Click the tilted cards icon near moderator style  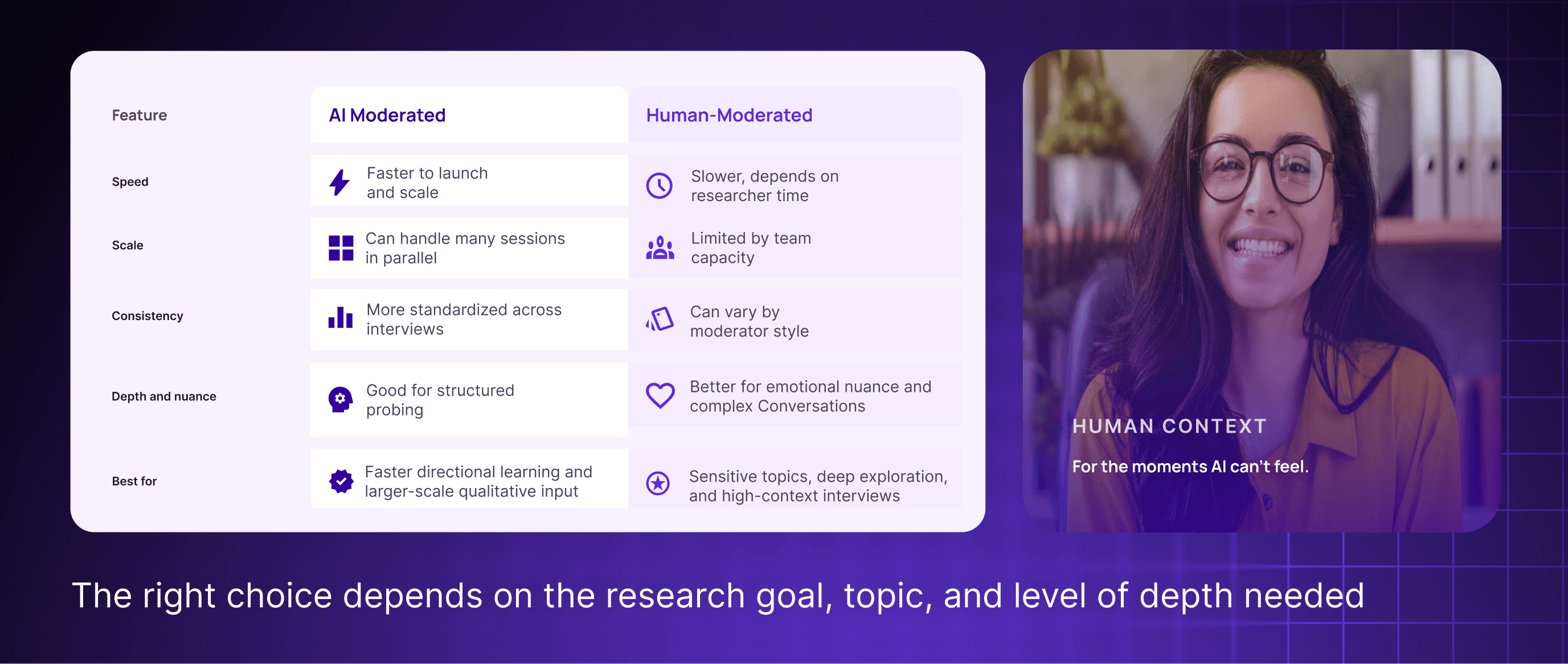point(660,319)
